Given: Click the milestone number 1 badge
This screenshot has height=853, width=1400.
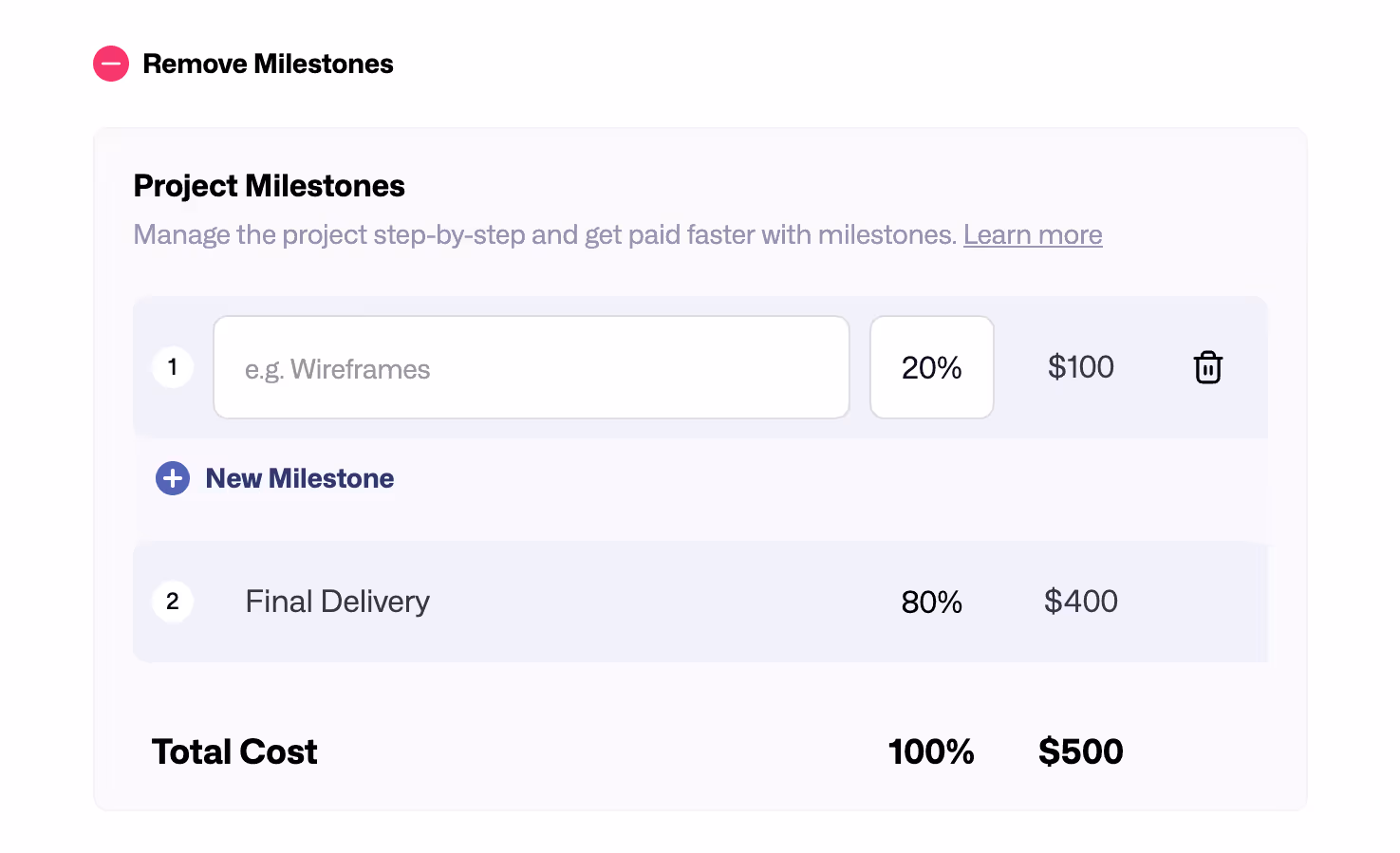Looking at the screenshot, I should tap(173, 367).
